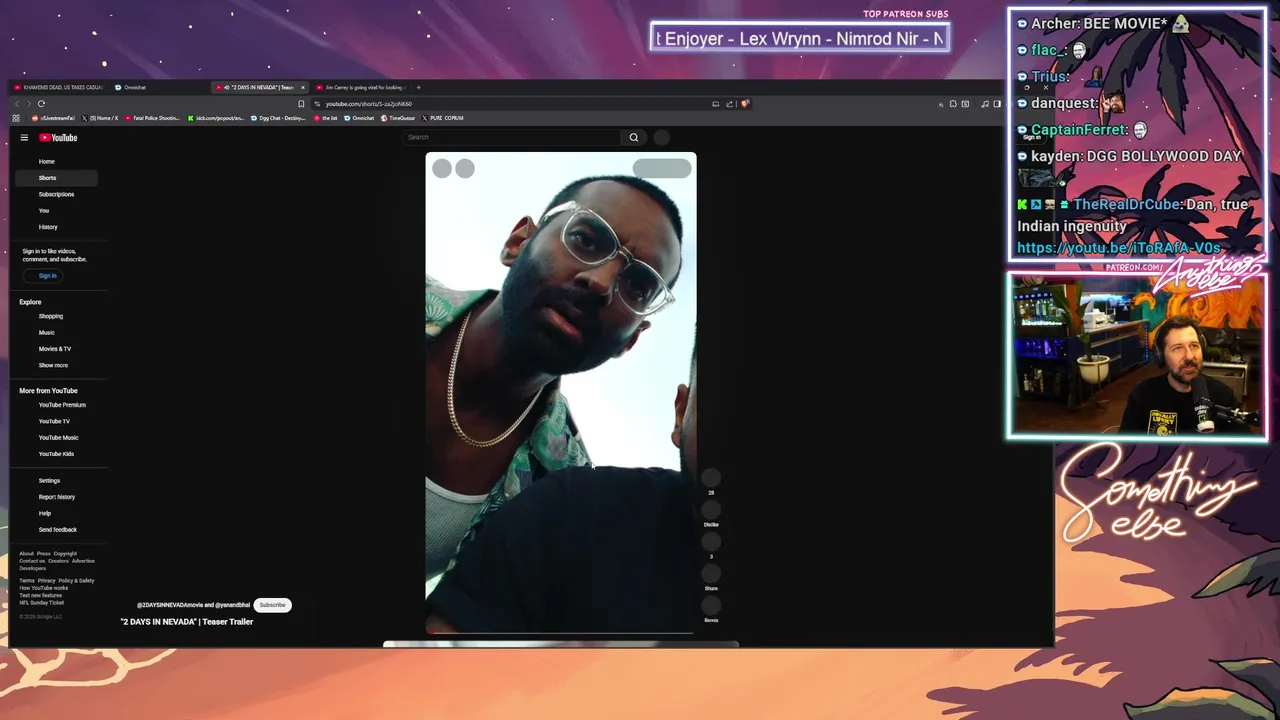Click the Brave shields lion icon
1280x720 pixels.
coord(745,104)
